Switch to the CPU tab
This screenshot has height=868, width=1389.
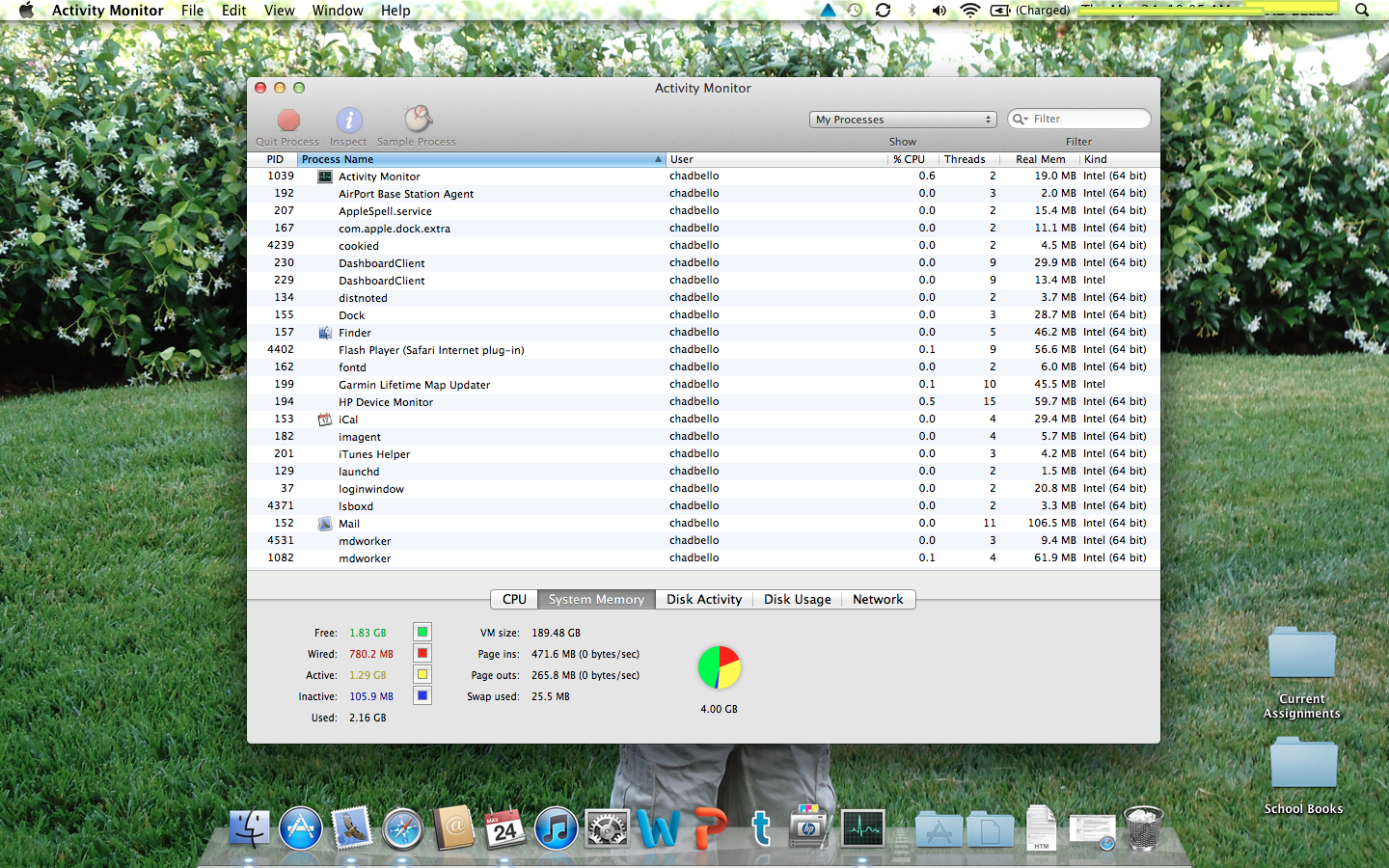coord(514,599)
